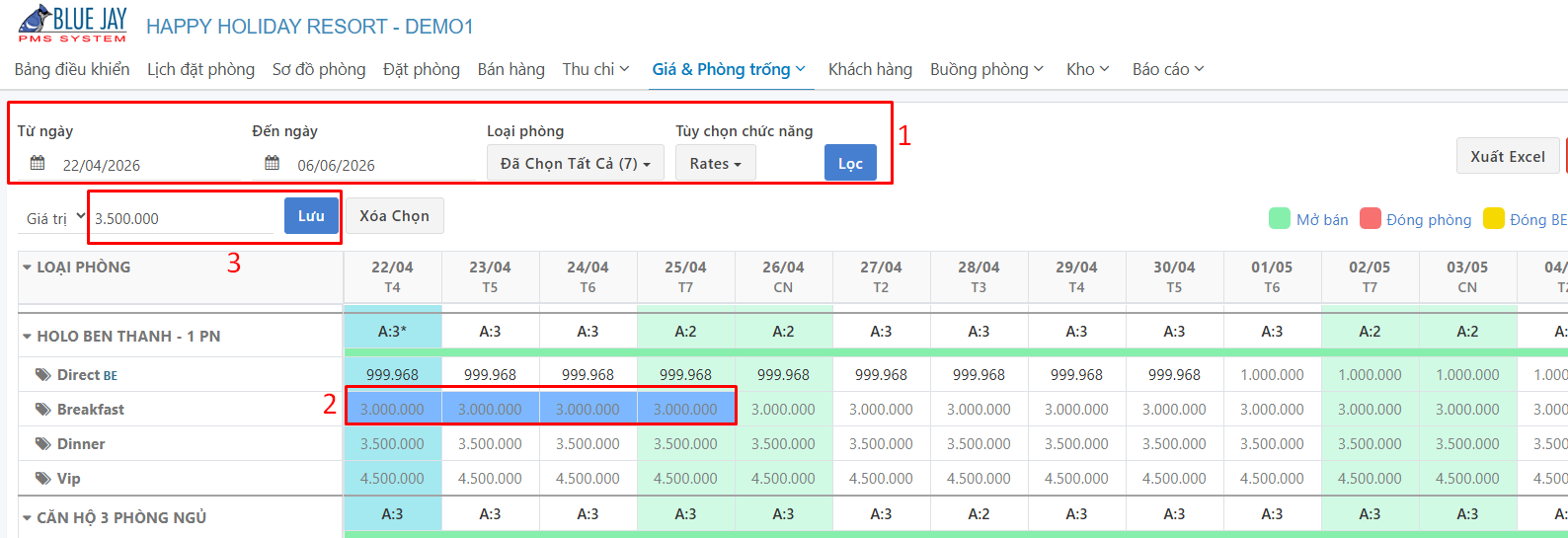The height and width of the screenshot is (538, 1568).
Task: Click the yellow Đóng BE legend swatch
Action: 1493,218
